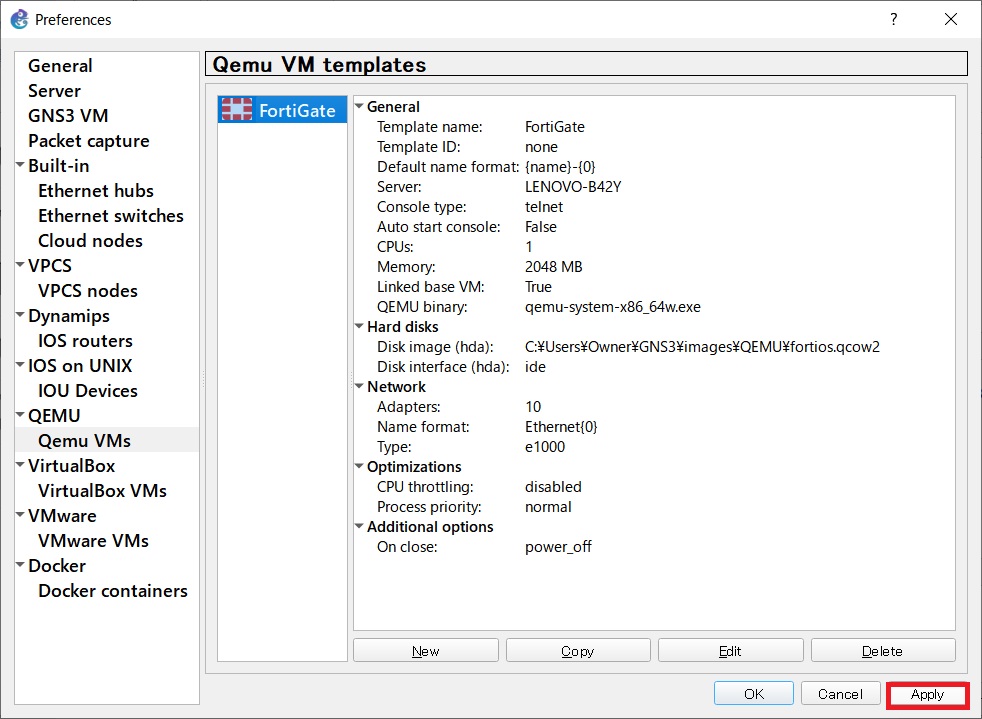Click the Process priority value normal
982x719 pixels.
(x=548, y=507)
